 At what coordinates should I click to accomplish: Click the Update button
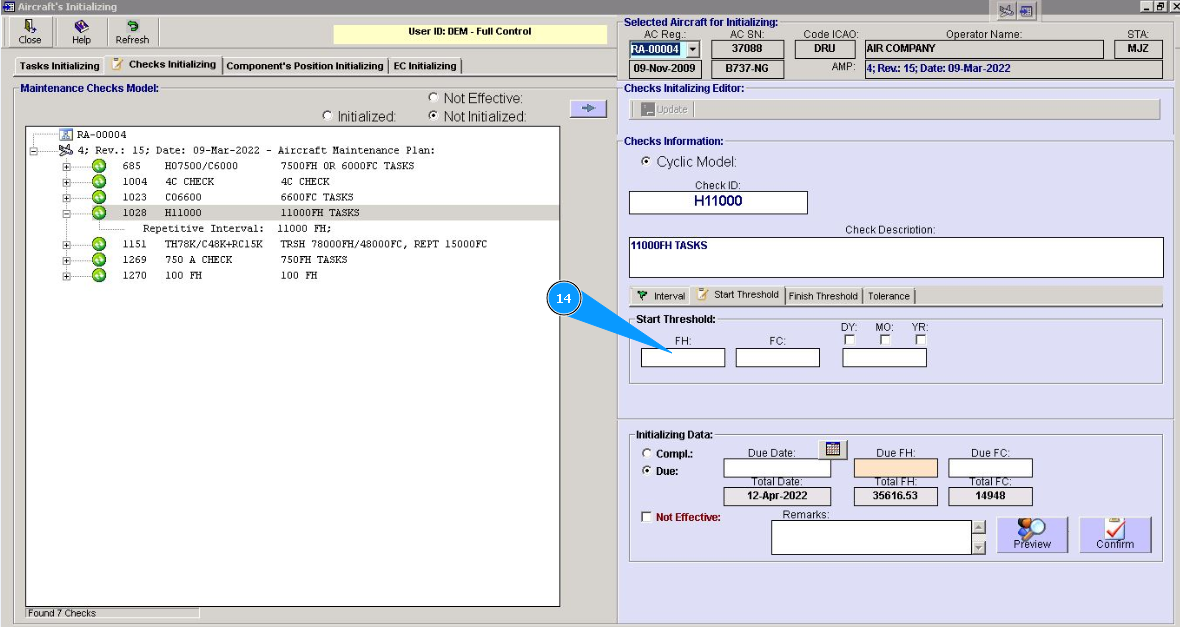664,109
